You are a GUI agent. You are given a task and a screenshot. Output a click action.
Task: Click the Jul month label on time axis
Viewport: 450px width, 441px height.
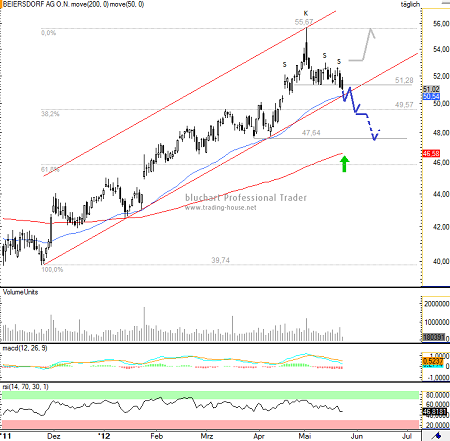(407, 436)
